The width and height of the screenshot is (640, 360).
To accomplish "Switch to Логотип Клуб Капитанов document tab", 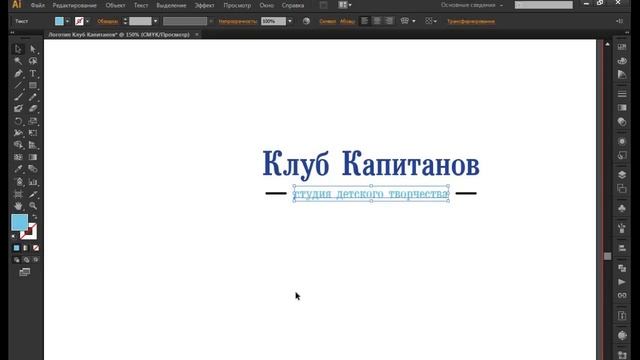I will tap(119, 35).
